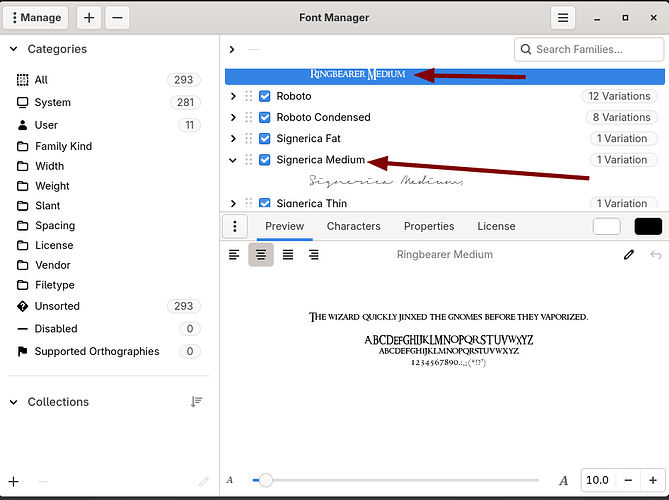Collapse the Signerica Medium family row
The width and height of the screenshot is (669, 500).
click(x=233, y=160)
